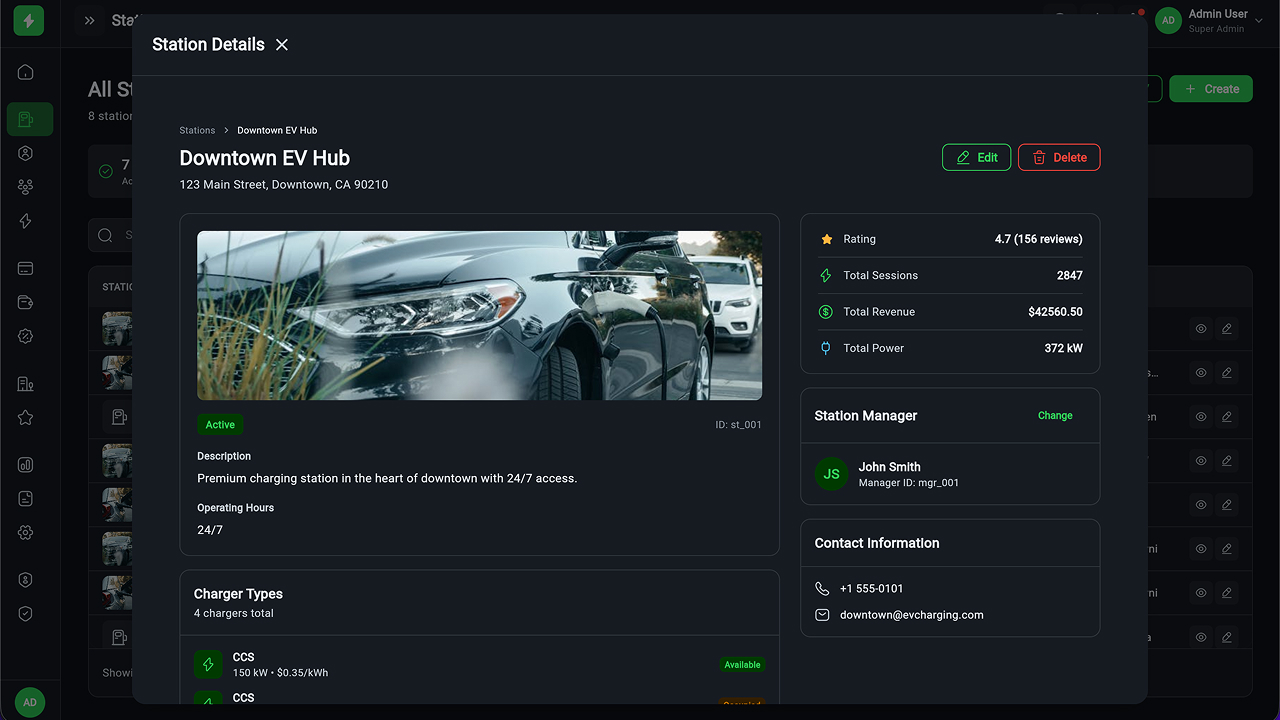This screenshot has height=720, width=1280.
Task: Click the Change manager link
Action: tap(1055, 416)
